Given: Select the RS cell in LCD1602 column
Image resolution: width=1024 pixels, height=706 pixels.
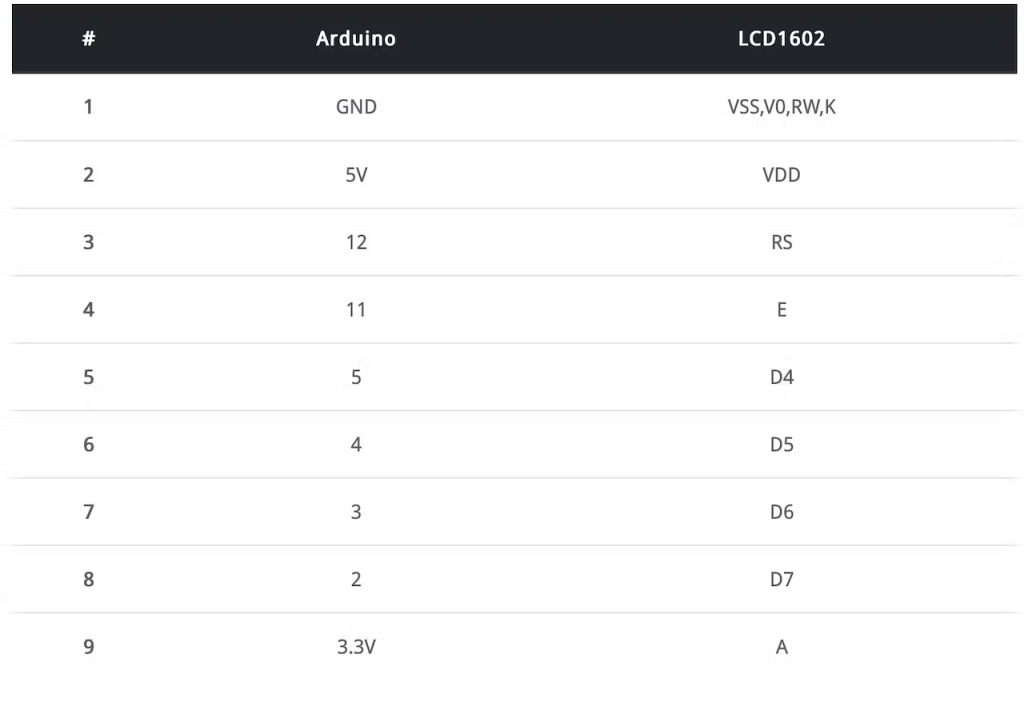Looking at the screenshot, I should pos(781,242).
